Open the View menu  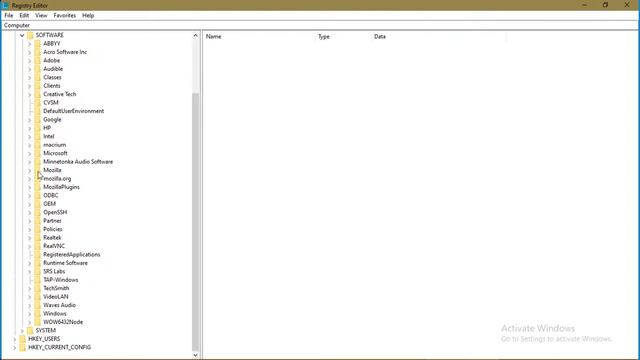41,16
